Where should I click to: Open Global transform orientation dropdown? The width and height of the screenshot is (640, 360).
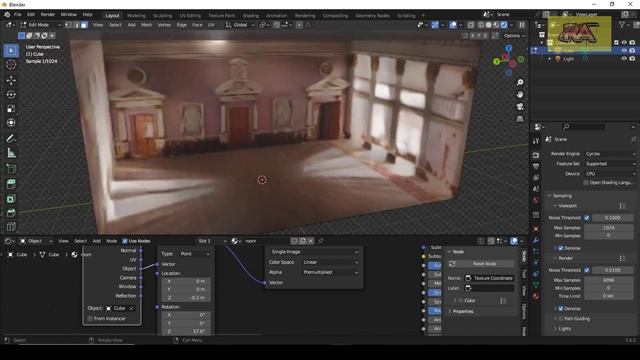[240, 25]
